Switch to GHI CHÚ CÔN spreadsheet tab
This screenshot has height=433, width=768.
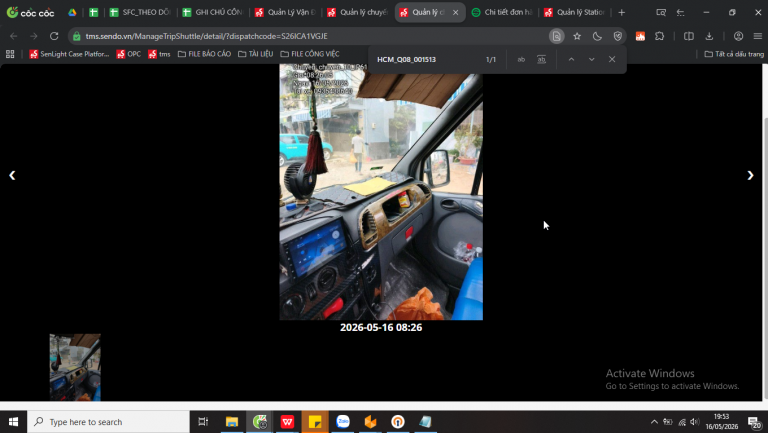coord(212,12)
